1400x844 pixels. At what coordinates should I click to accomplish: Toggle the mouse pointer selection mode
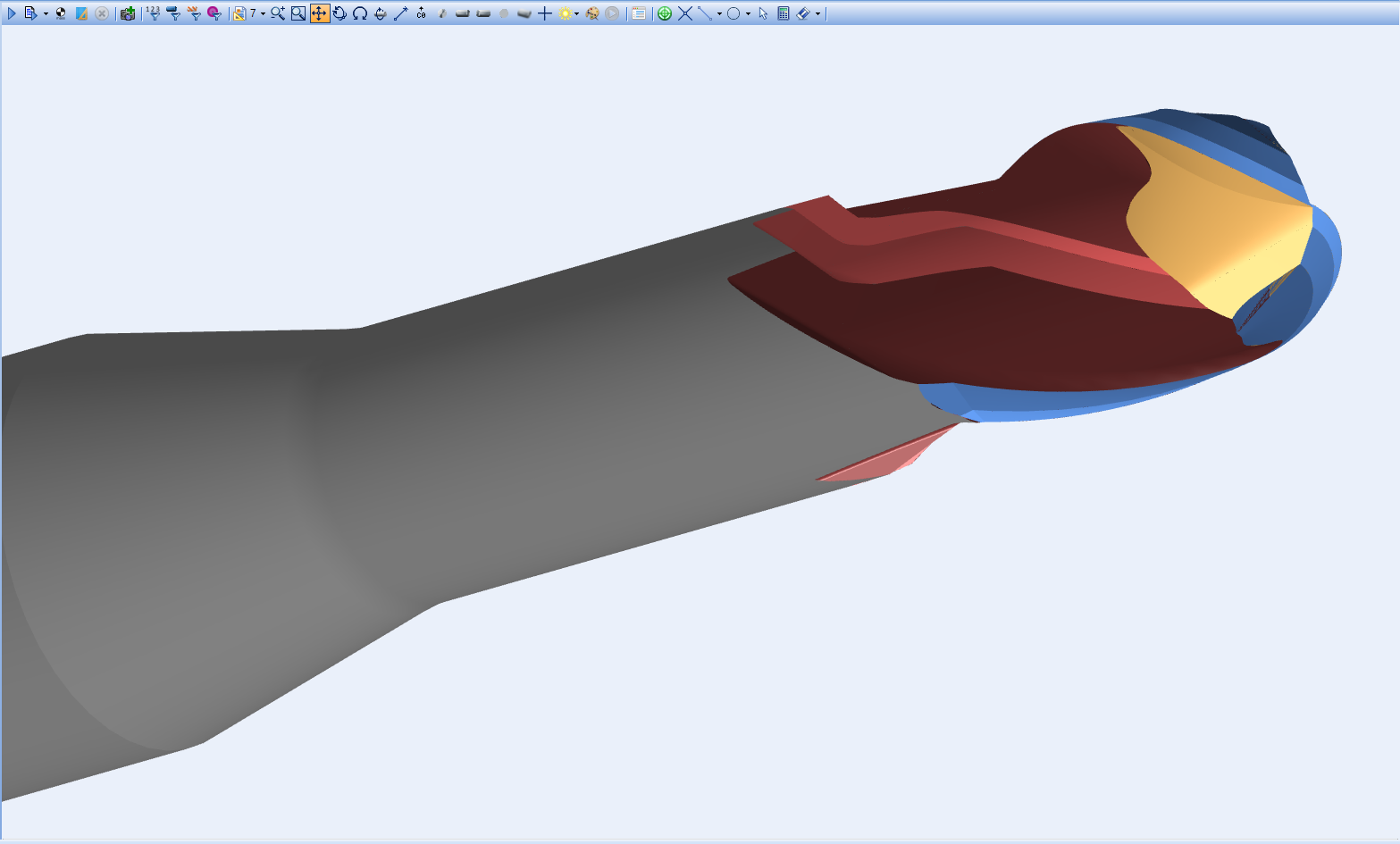tap(763, 13)
